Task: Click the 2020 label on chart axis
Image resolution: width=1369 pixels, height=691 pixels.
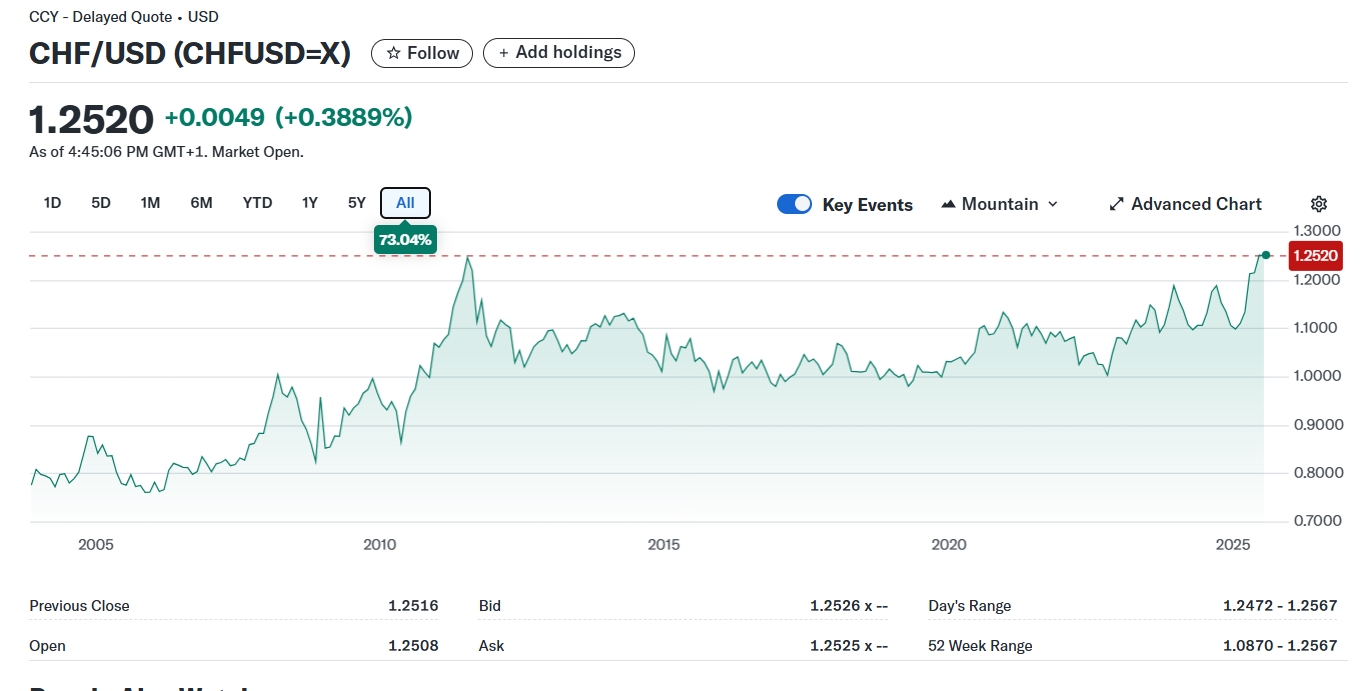Action: [948, 545]
